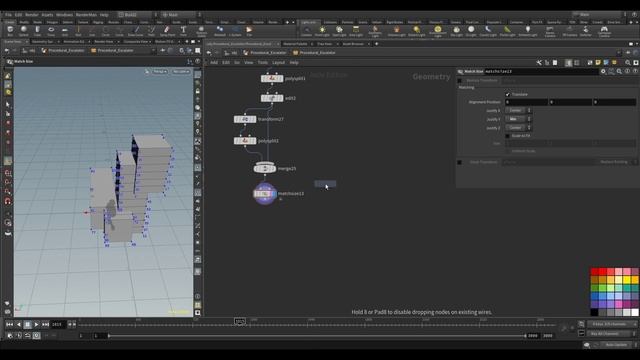Viewport: 640px width, 360px height.
Task: Enable the Scale to Fit checkbox
Action: (508, 136)
